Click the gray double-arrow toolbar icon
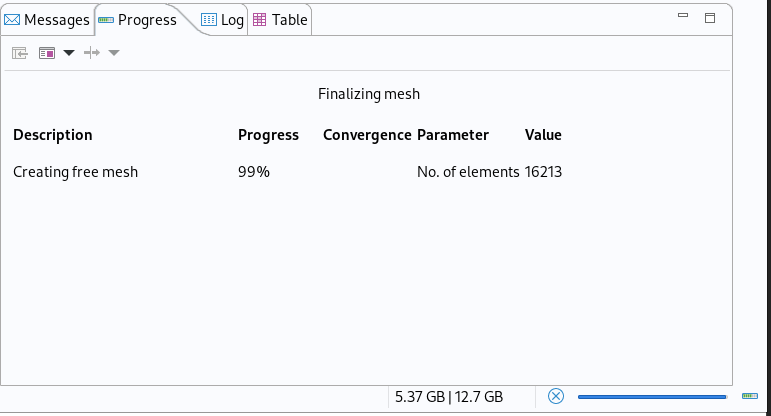 (x=92, y=53)
